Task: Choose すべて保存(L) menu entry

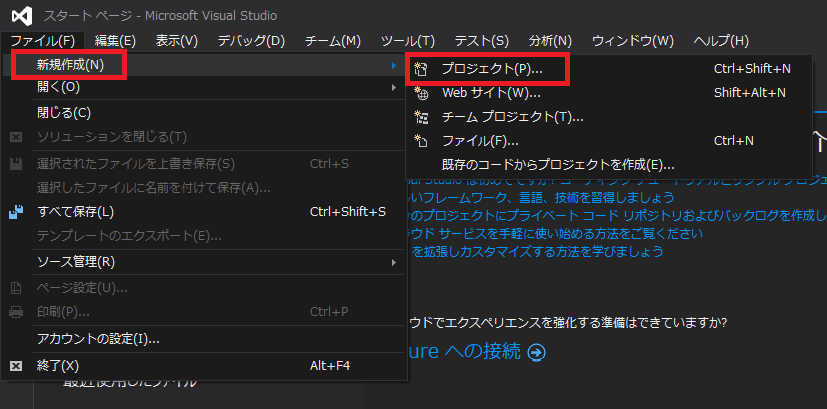Action: (x=203, y=212)
